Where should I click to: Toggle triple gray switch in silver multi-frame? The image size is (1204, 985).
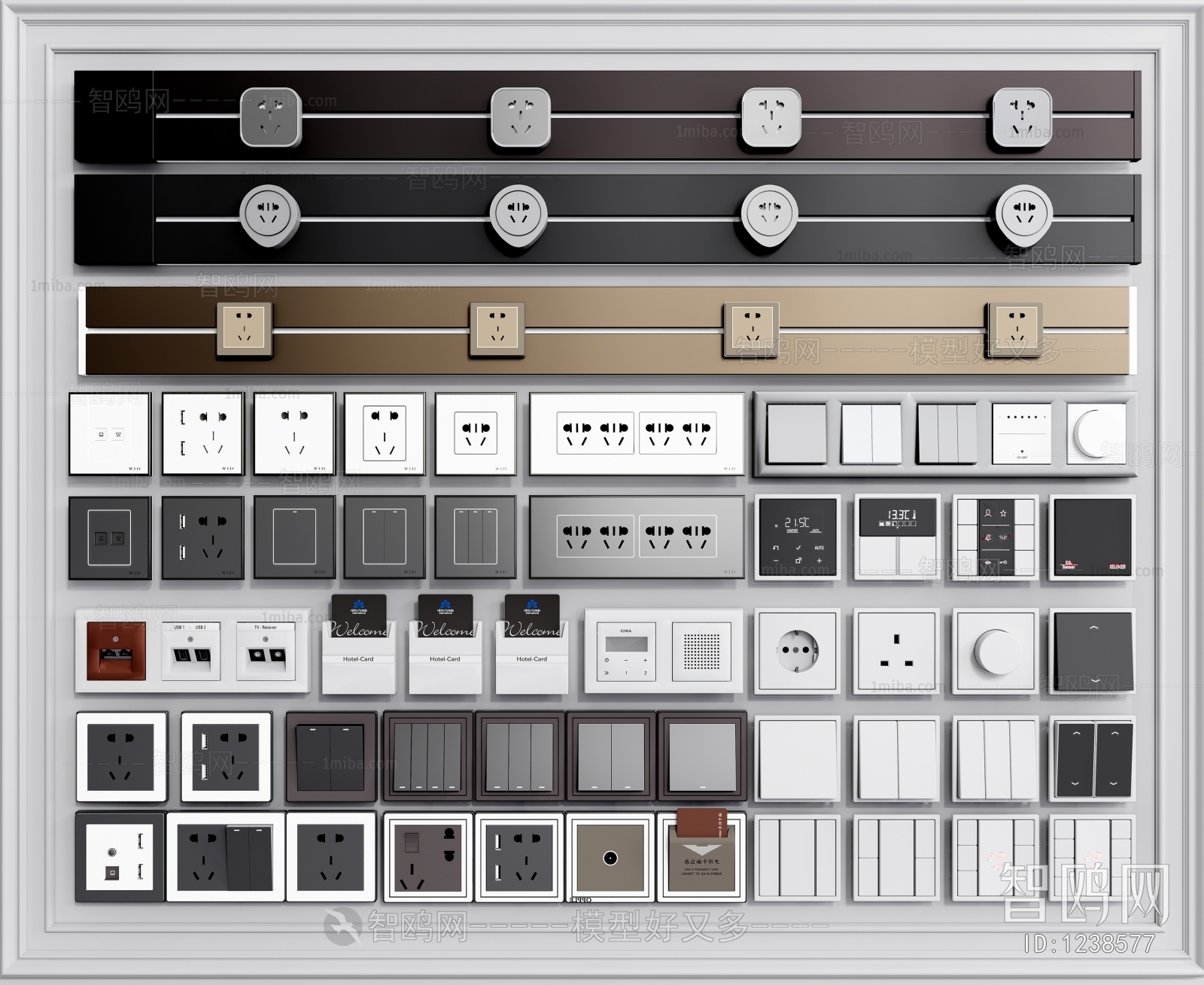[x=946, y=434]
